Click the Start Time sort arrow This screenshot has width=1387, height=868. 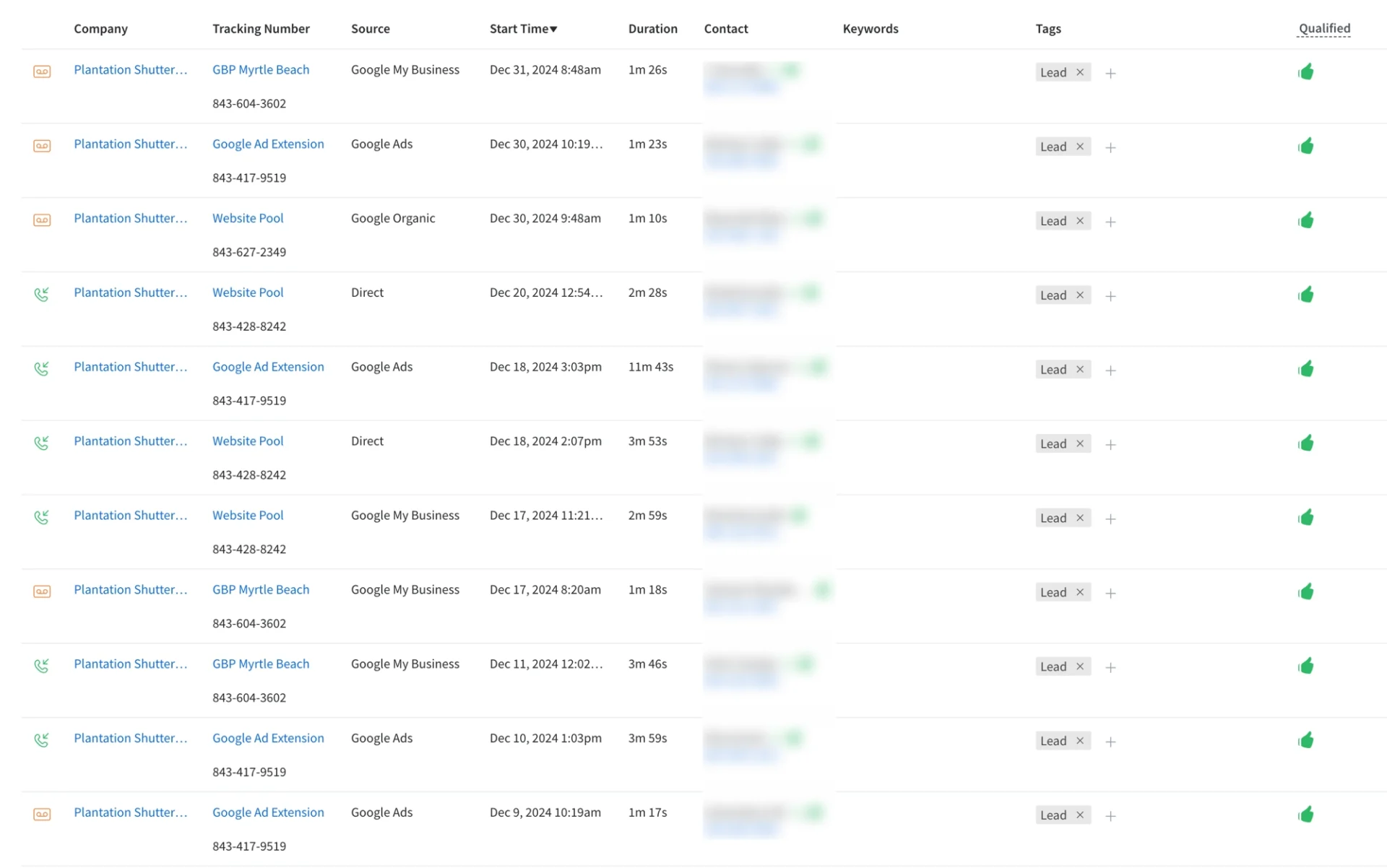coord(553,29)
